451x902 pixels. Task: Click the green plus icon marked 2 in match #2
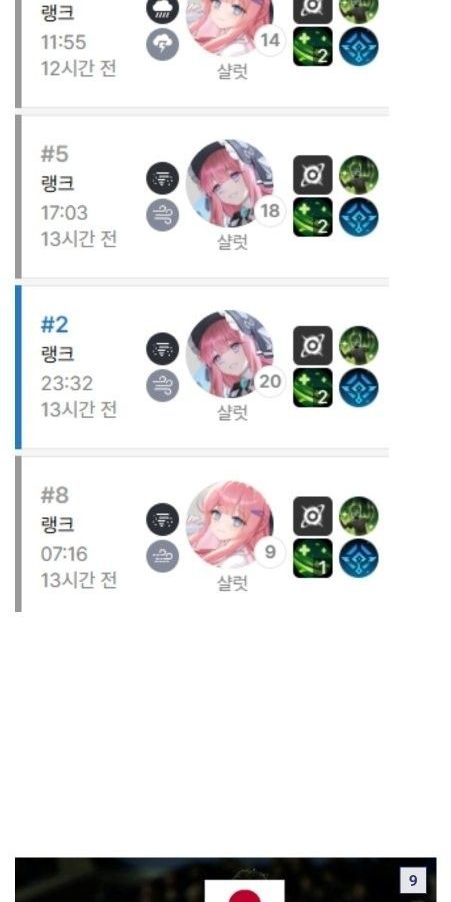click(313, 388)
